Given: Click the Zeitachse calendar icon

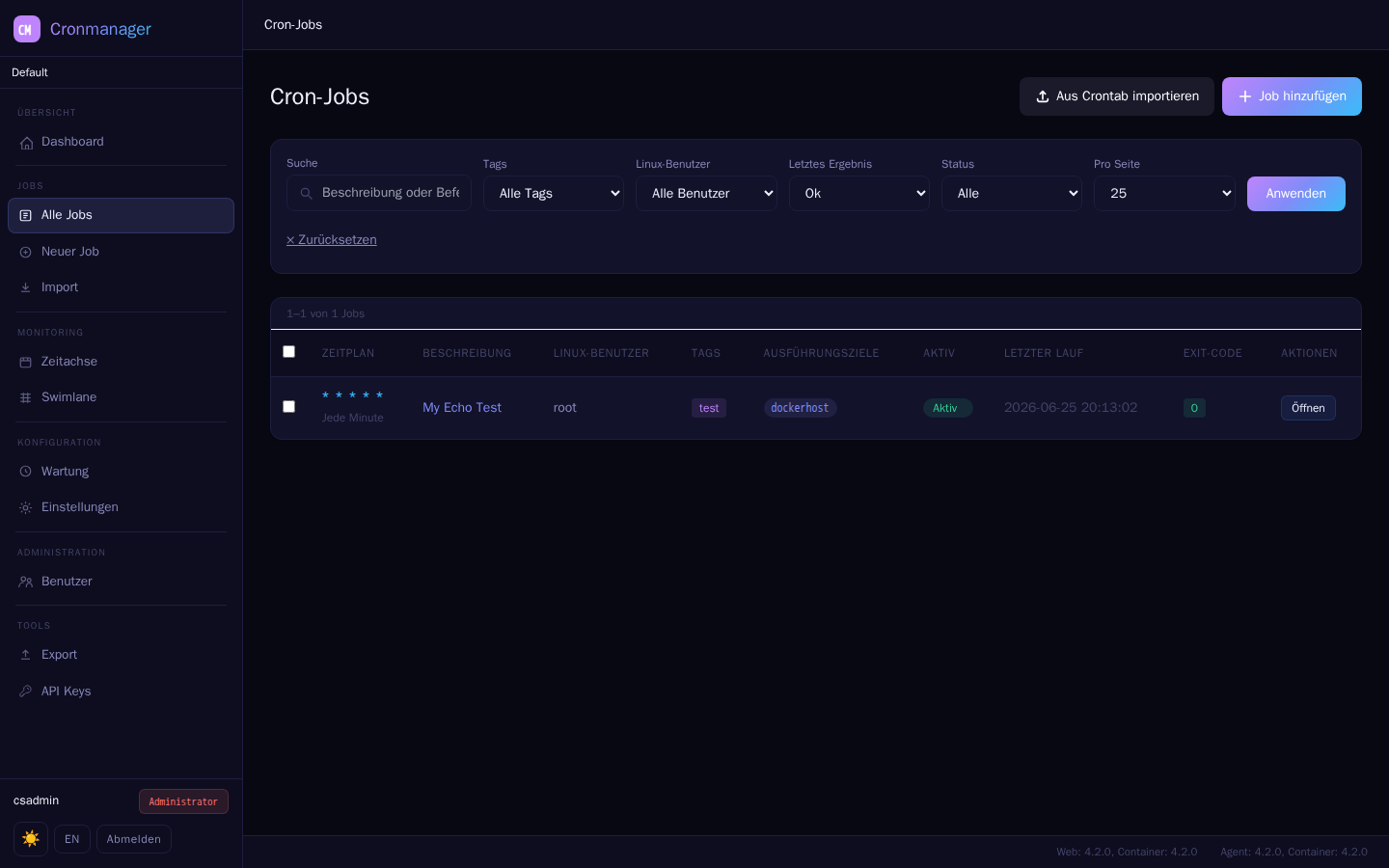Looking at the screenshot, I should point(26,362).
